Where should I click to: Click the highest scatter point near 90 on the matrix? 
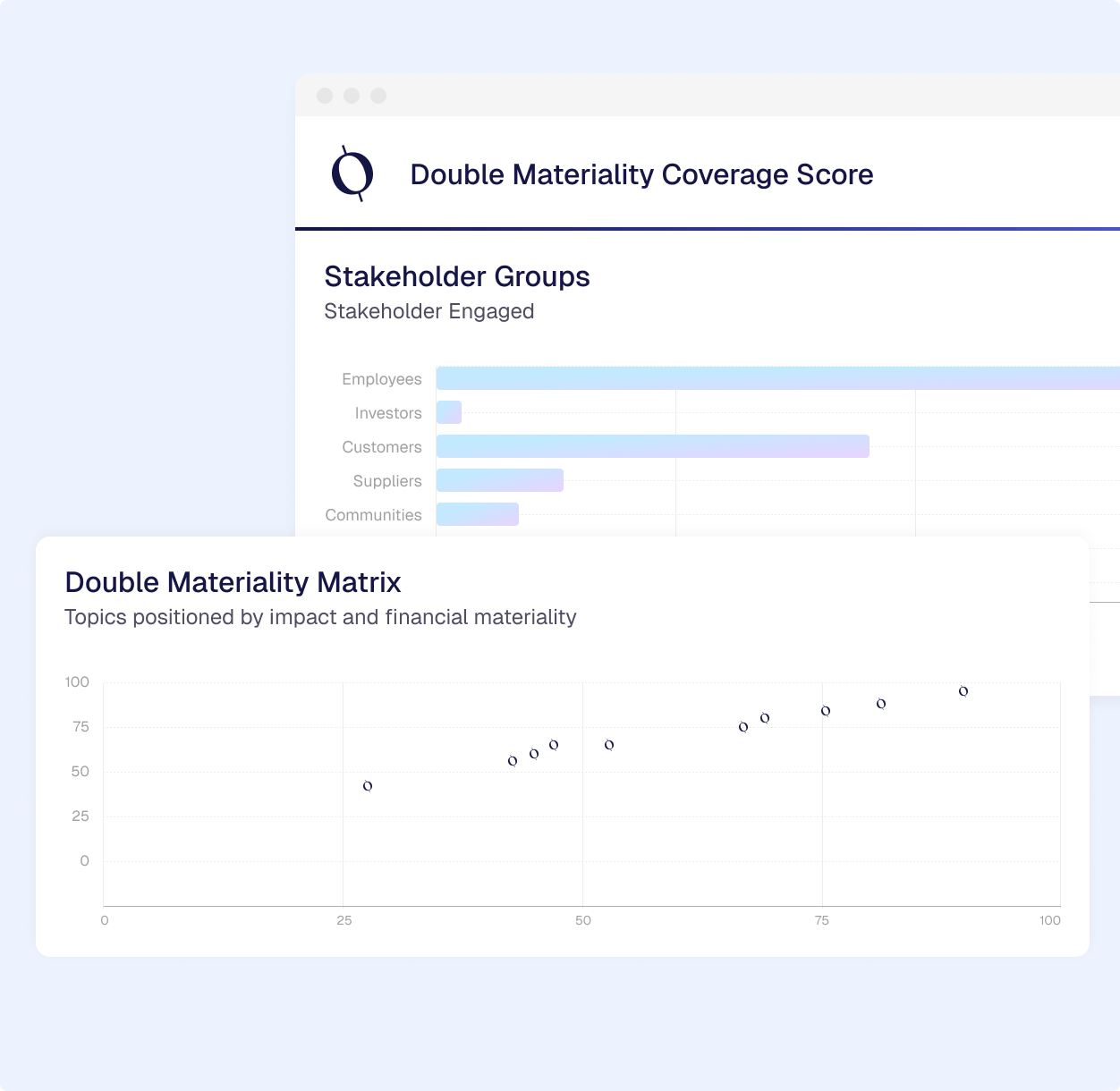(963, 690)
